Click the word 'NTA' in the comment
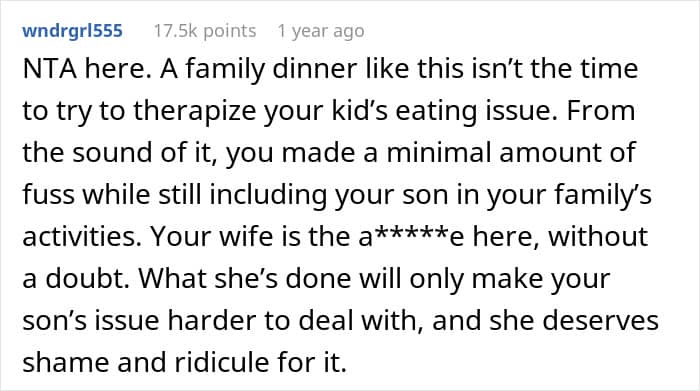Image resolution: width=700 pixels, height=391 pixels. point(50,69)
